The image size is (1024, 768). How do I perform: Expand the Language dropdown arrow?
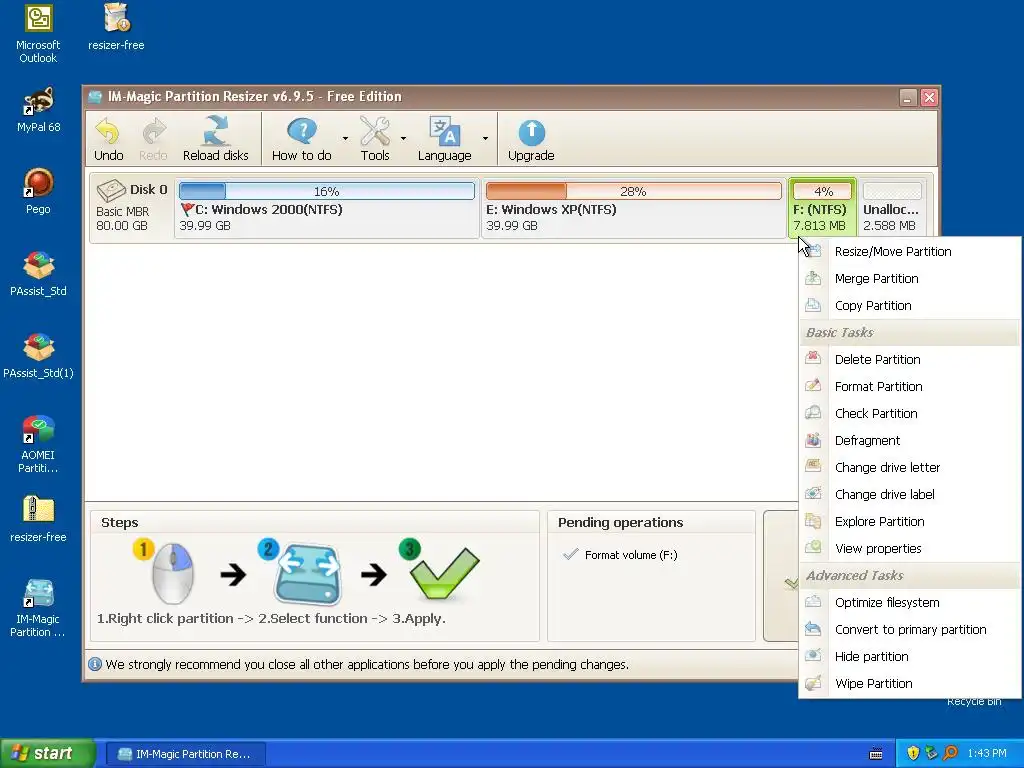(485, 138)
